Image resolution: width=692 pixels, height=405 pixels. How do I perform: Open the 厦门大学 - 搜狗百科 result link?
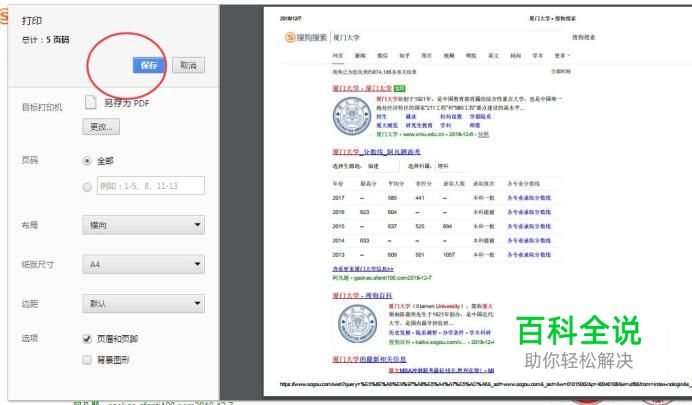point(362,295)
